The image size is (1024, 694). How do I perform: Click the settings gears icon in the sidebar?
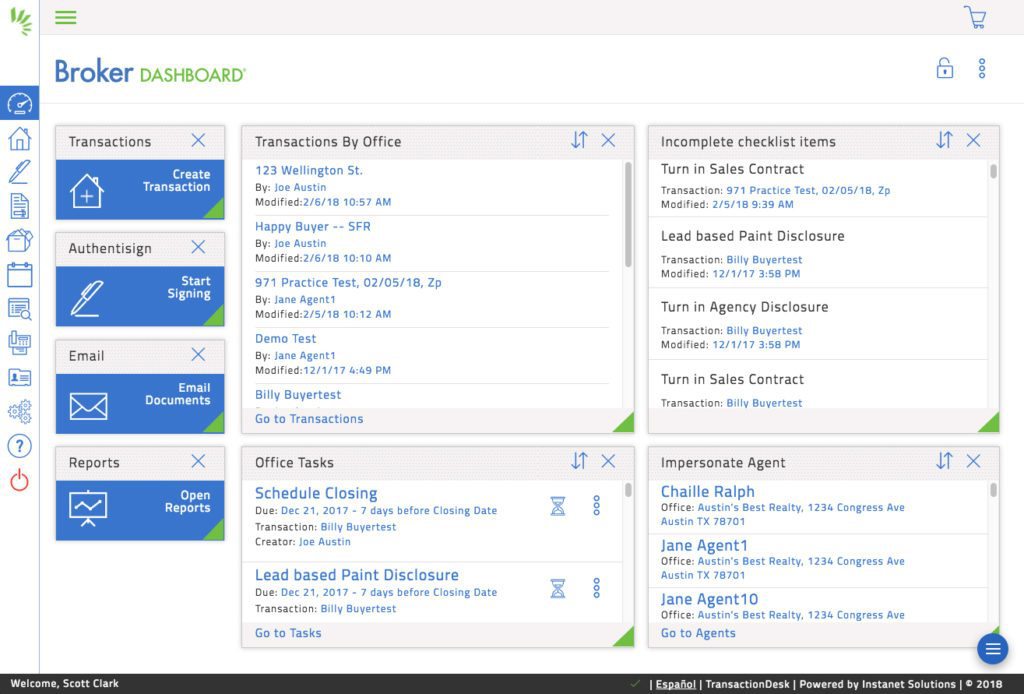pos(20,411)
